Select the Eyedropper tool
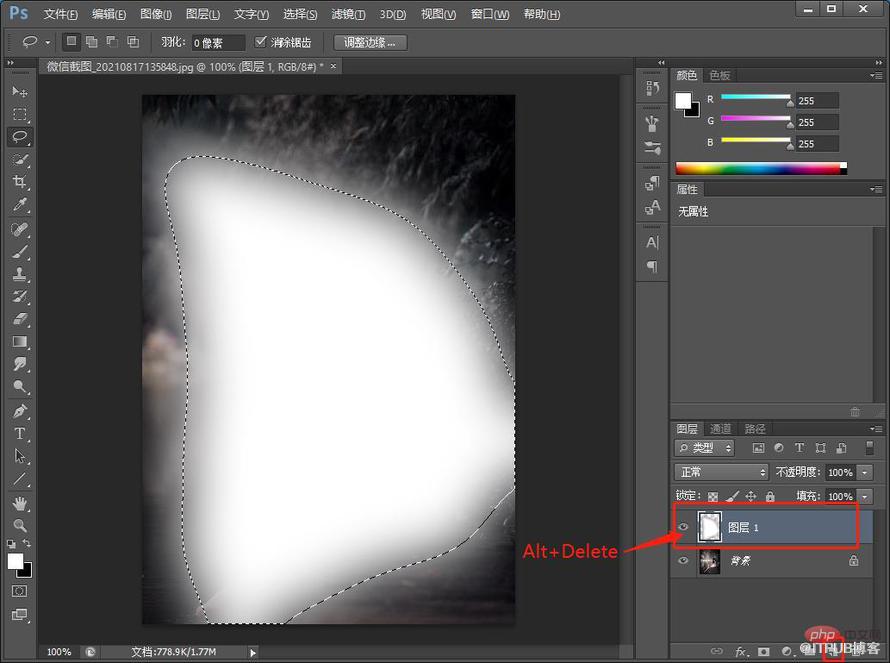This screenshot has width=890, height=663. click(x=20, y=205)
